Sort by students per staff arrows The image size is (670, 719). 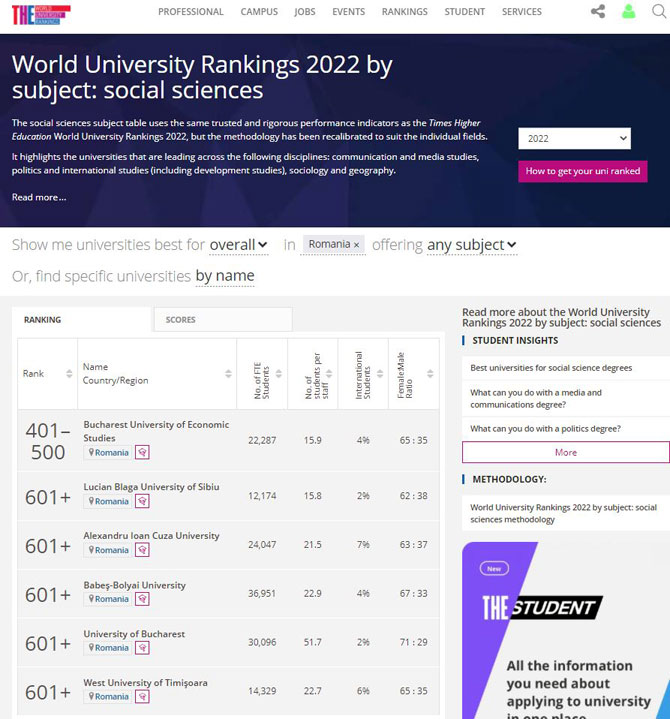pos(329,374)
